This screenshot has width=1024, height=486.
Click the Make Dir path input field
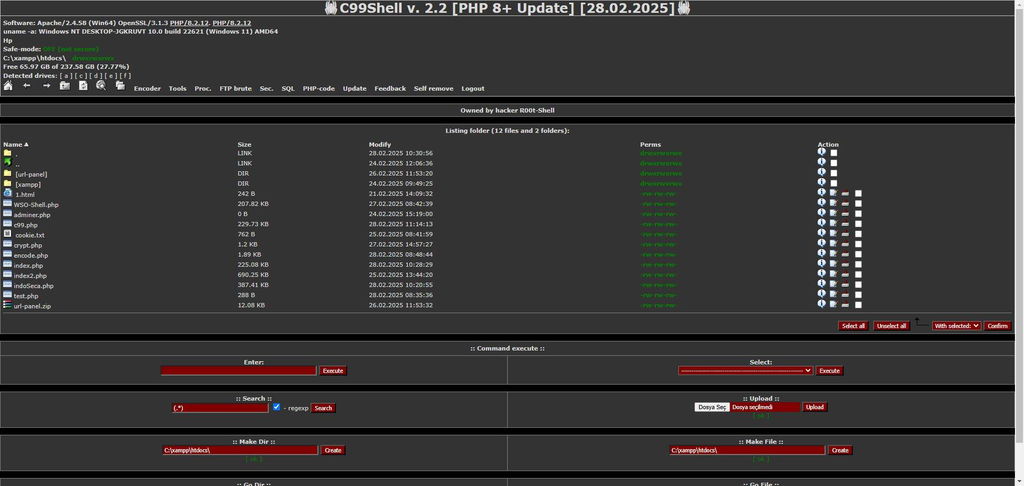[240, 450]
